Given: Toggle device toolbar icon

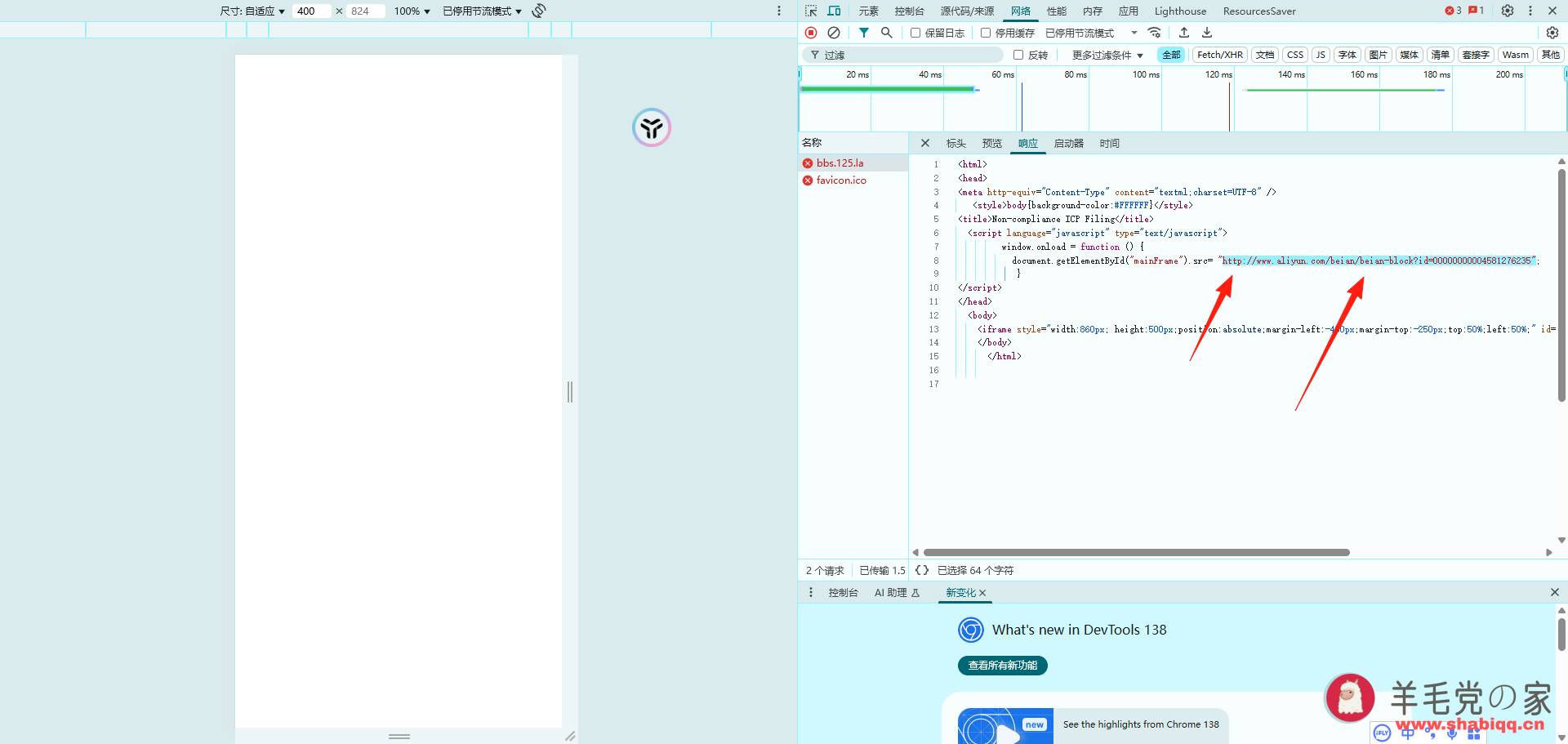Looking at the screenshot, I should (834, 11).
